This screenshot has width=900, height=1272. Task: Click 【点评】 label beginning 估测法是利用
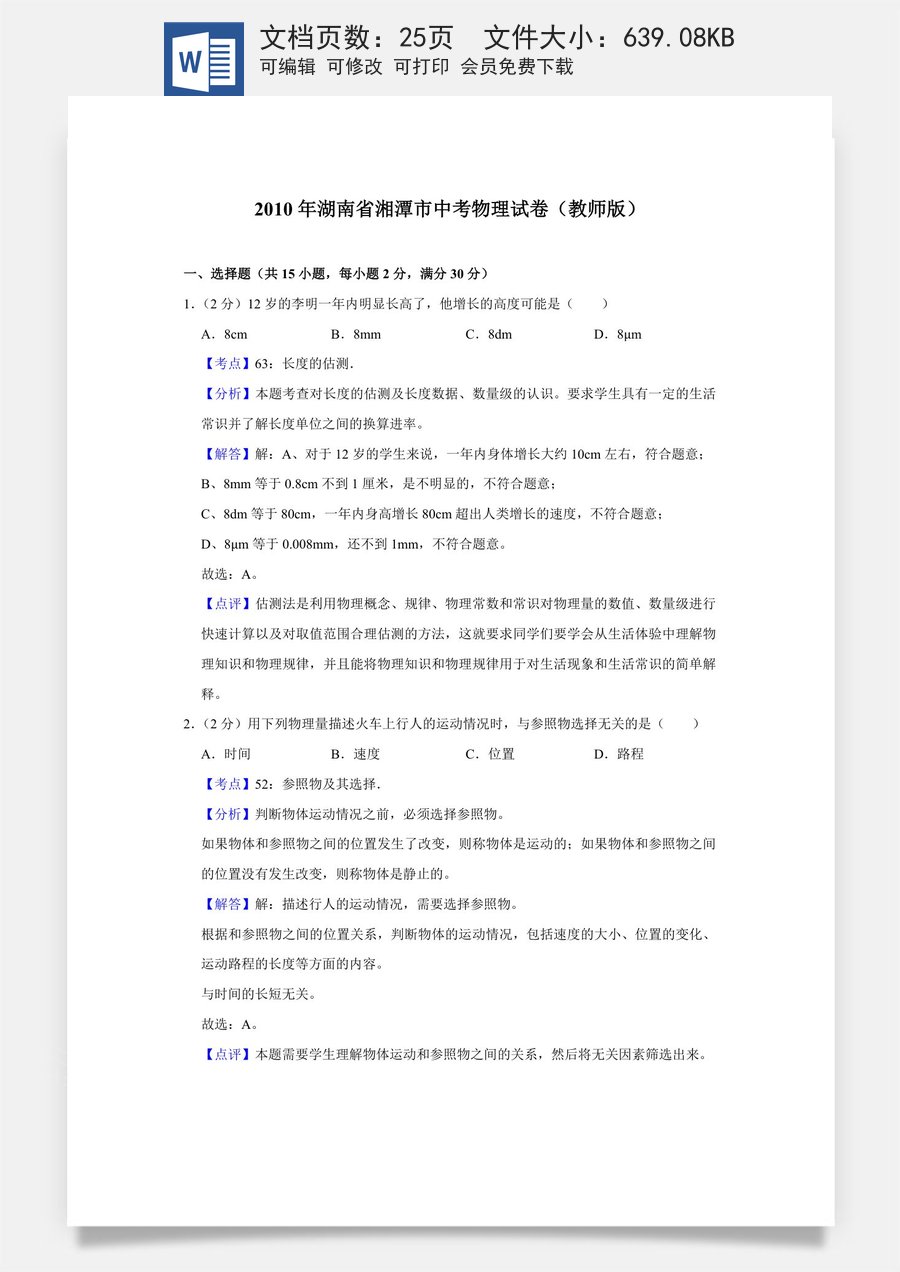229,604
